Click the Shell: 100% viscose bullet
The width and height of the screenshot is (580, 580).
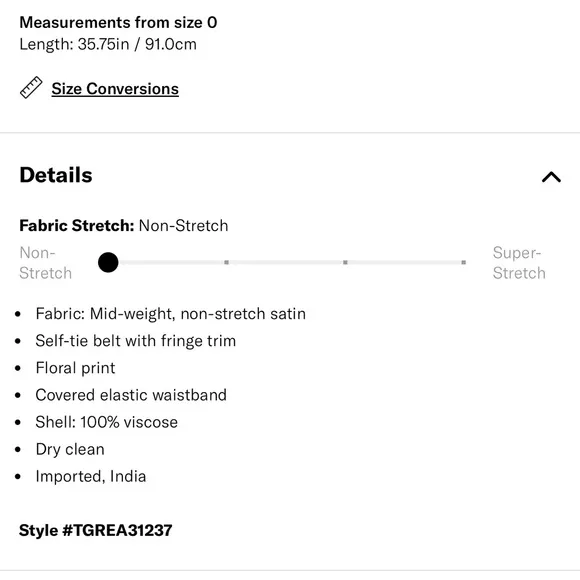(x=107, y=422)
